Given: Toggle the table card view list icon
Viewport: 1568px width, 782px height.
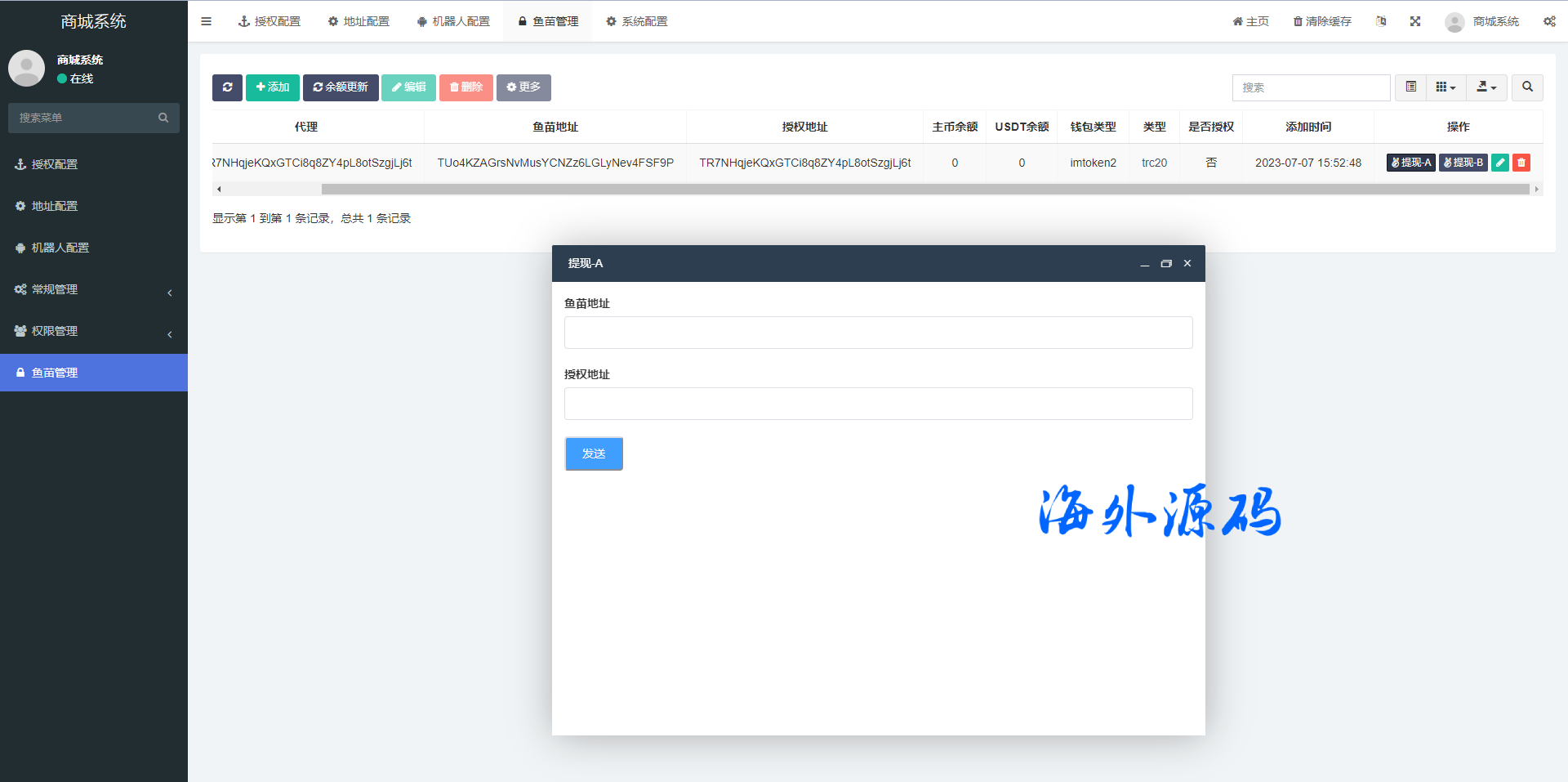Looking at the screenshot, I should click(x=1410, y=87).
